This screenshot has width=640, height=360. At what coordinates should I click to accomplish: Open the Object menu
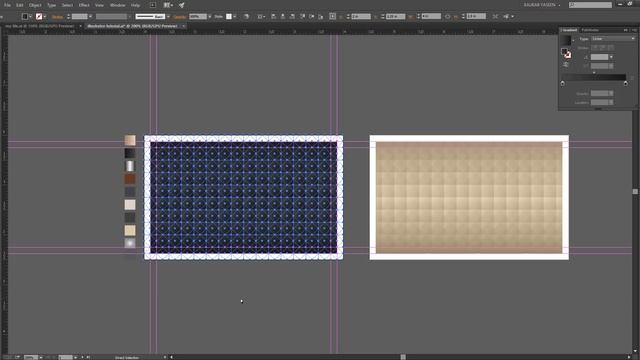point(35,5)
